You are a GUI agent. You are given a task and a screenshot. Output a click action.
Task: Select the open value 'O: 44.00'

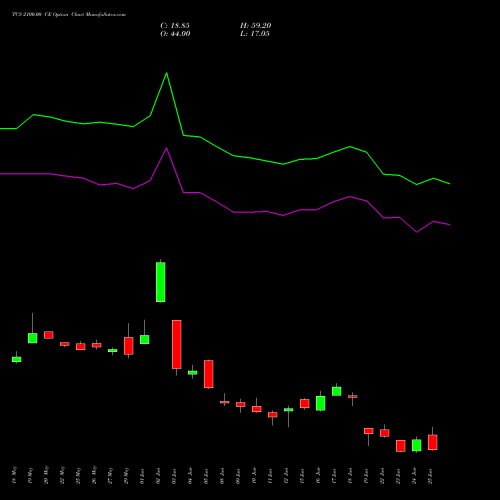(x=175, y=34)
